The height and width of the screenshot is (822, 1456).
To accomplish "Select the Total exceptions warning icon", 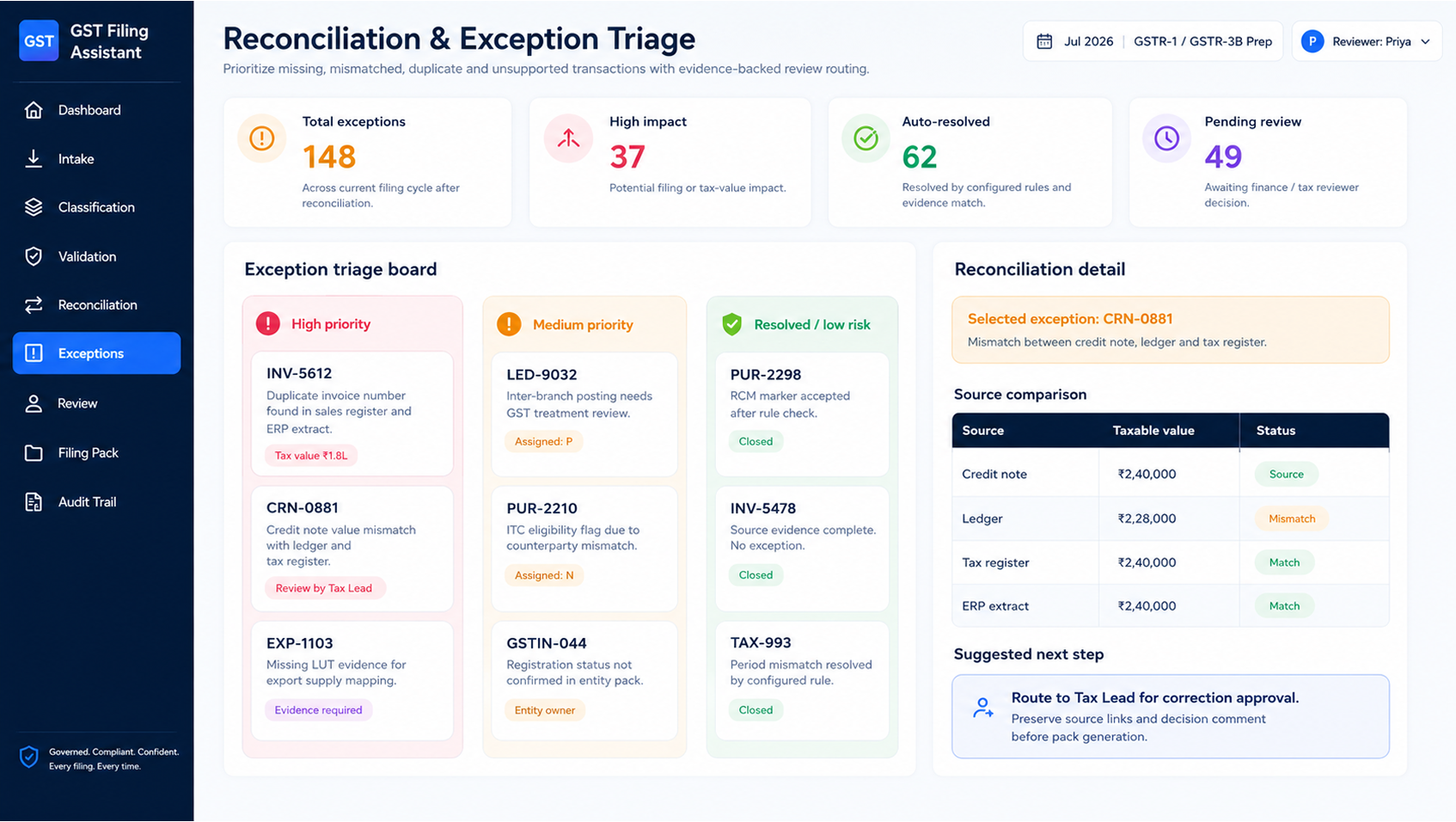I will click(x=262, y=138).
